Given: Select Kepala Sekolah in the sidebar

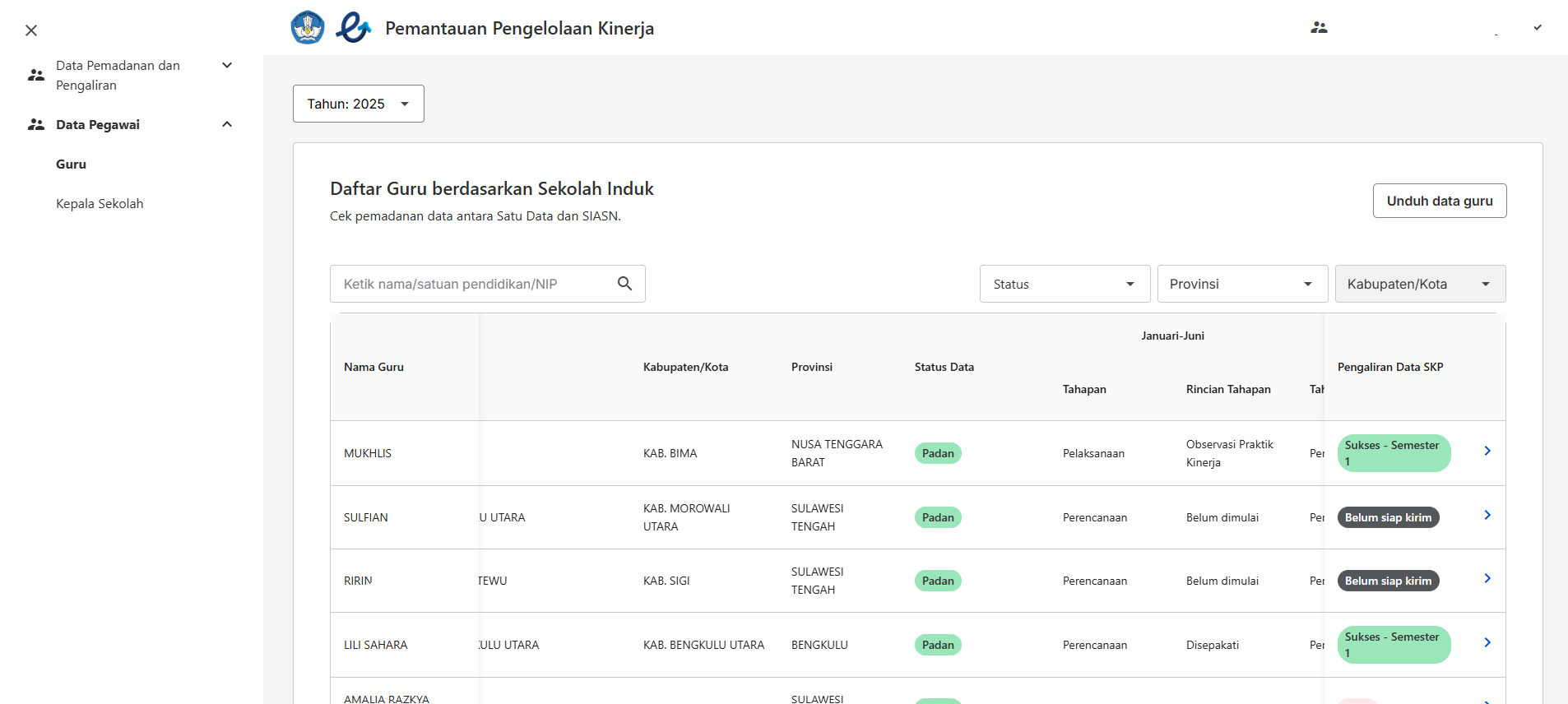Looking at the screenshot, I should (x=100, y=203).
